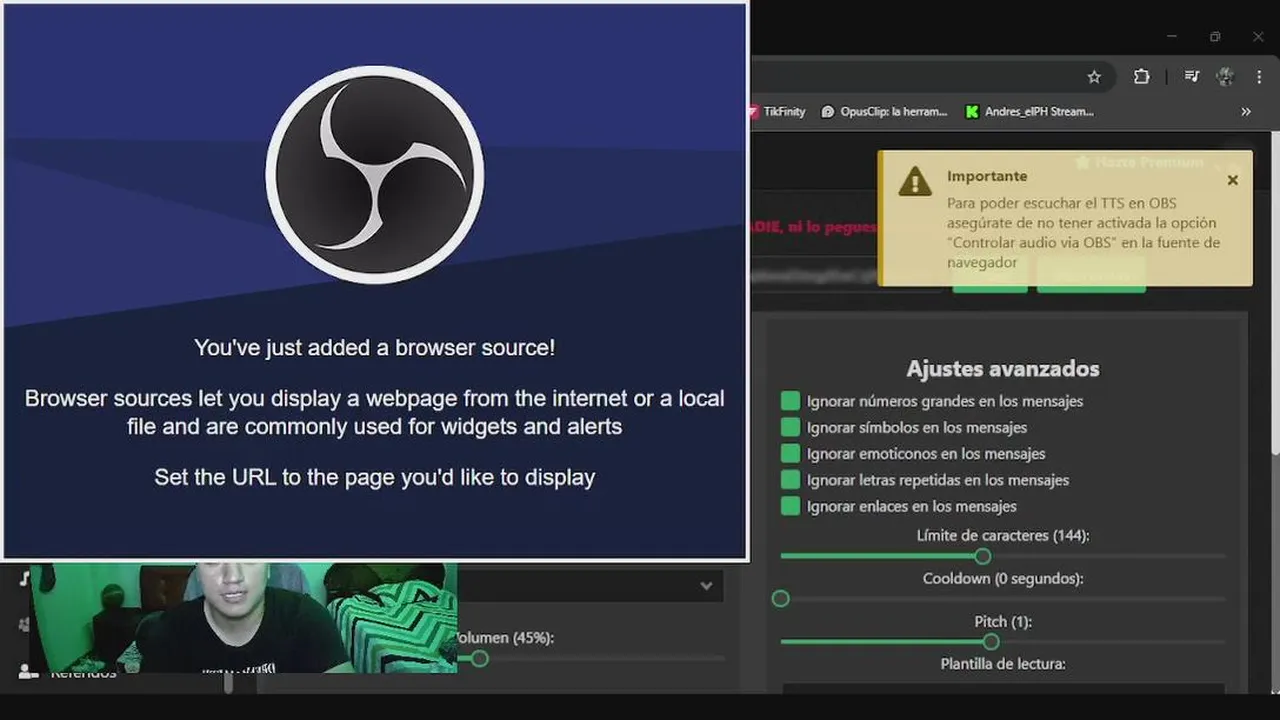Adjust the Volumen 45% slider handle
This screenshot has height=720, width=1280.
480,658
